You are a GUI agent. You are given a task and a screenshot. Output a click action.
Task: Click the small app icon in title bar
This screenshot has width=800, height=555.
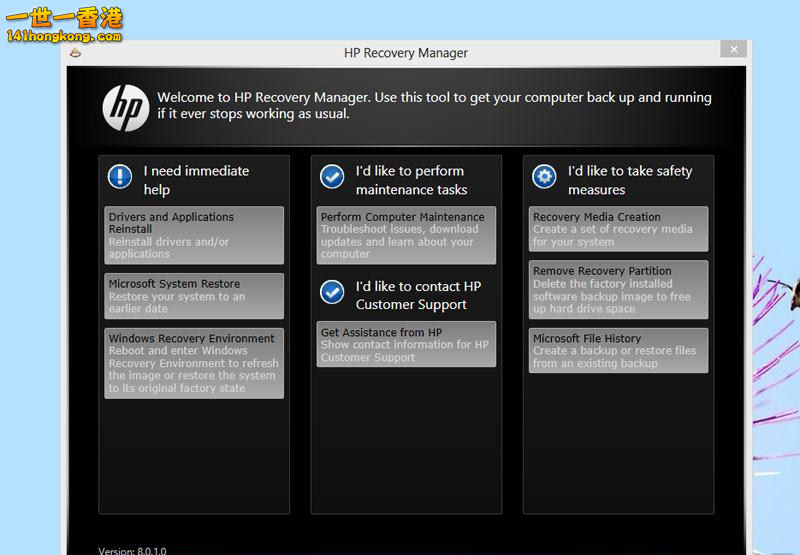pyautogui.click(x=76, y=53)
